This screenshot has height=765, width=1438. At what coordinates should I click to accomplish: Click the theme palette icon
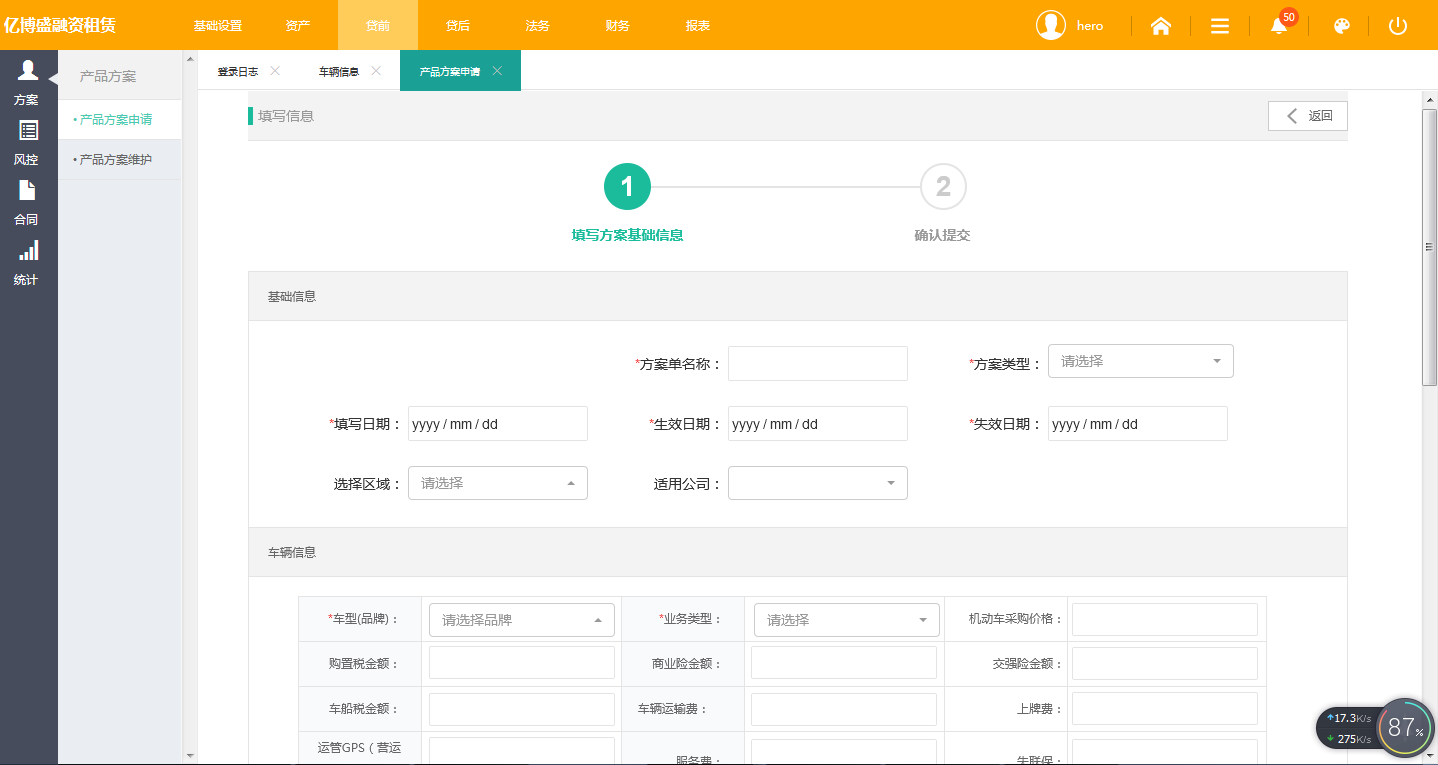[x=1342, y=26]
